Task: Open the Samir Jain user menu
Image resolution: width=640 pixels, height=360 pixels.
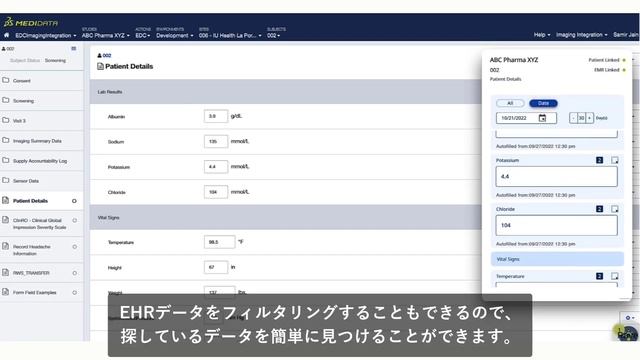Action: point(625,35)
